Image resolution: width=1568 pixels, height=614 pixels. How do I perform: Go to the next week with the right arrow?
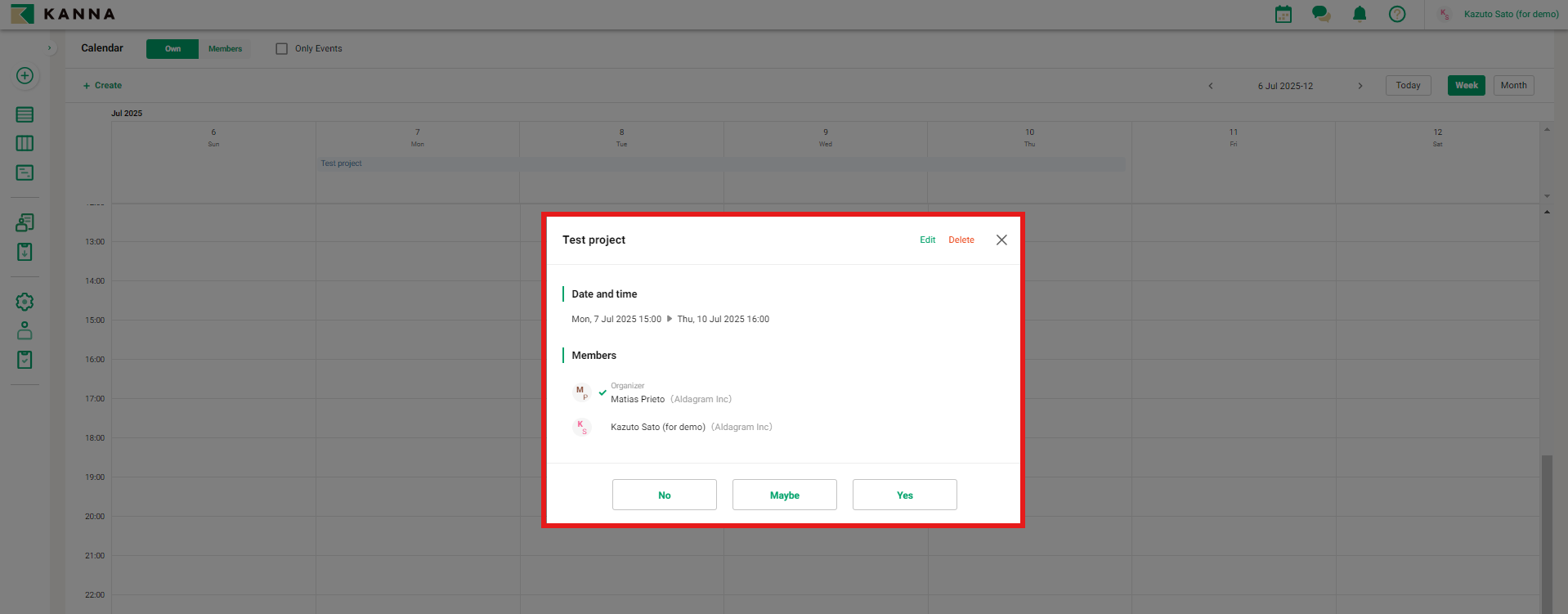click(1360, 86)
